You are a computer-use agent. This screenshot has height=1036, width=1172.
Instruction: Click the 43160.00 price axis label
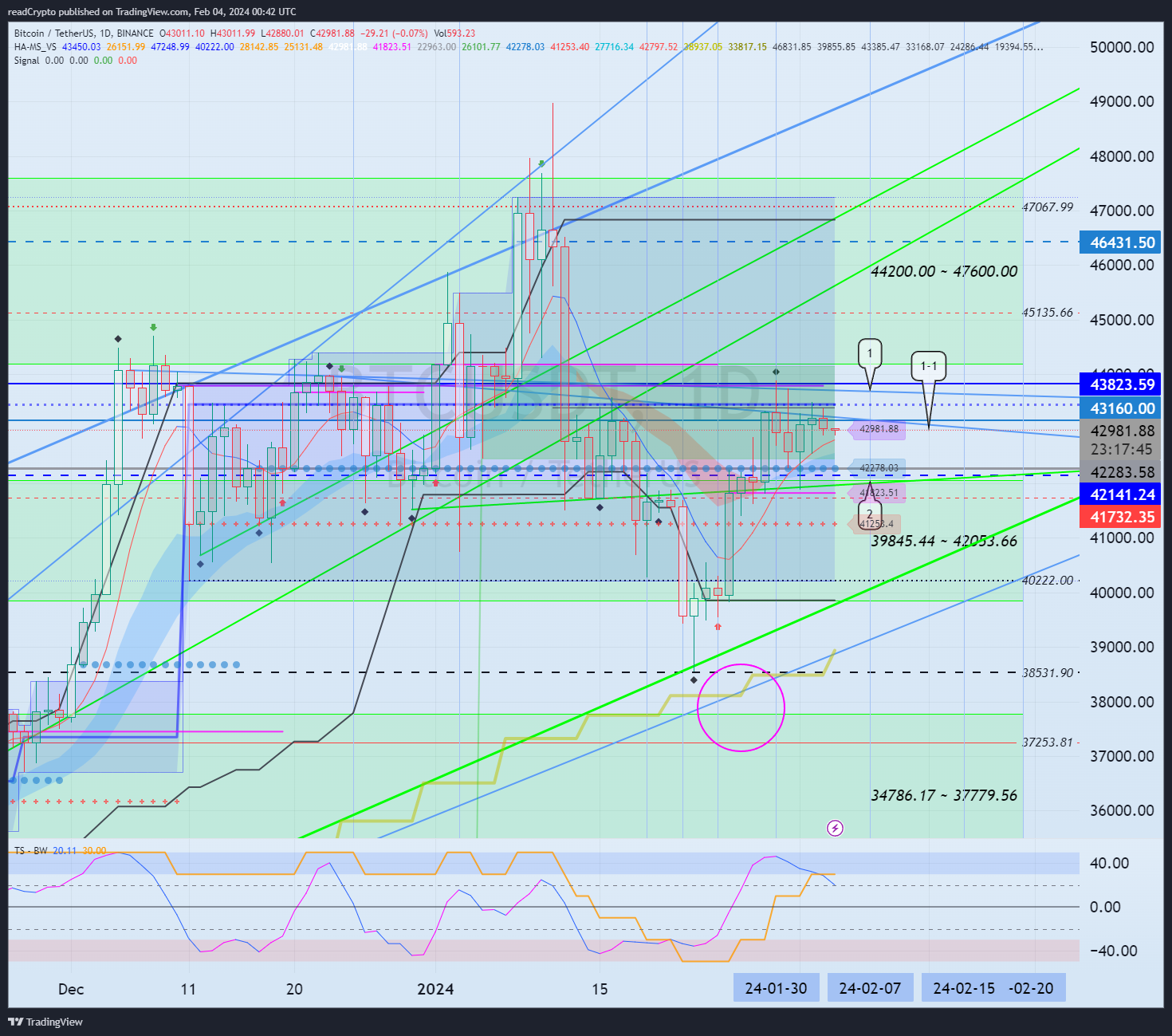coord(1122,408)
